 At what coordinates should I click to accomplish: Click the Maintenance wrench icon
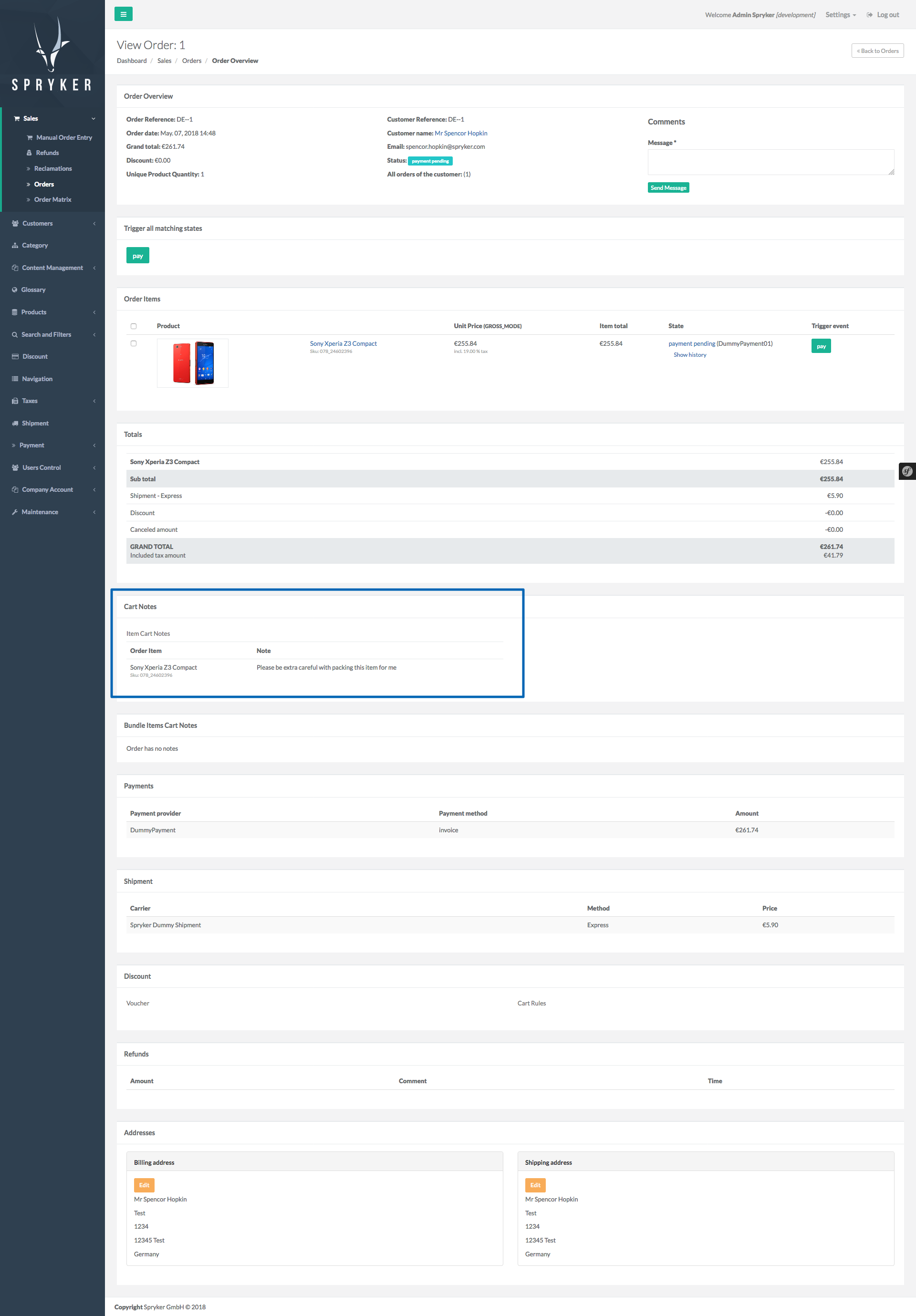point(15,512)
